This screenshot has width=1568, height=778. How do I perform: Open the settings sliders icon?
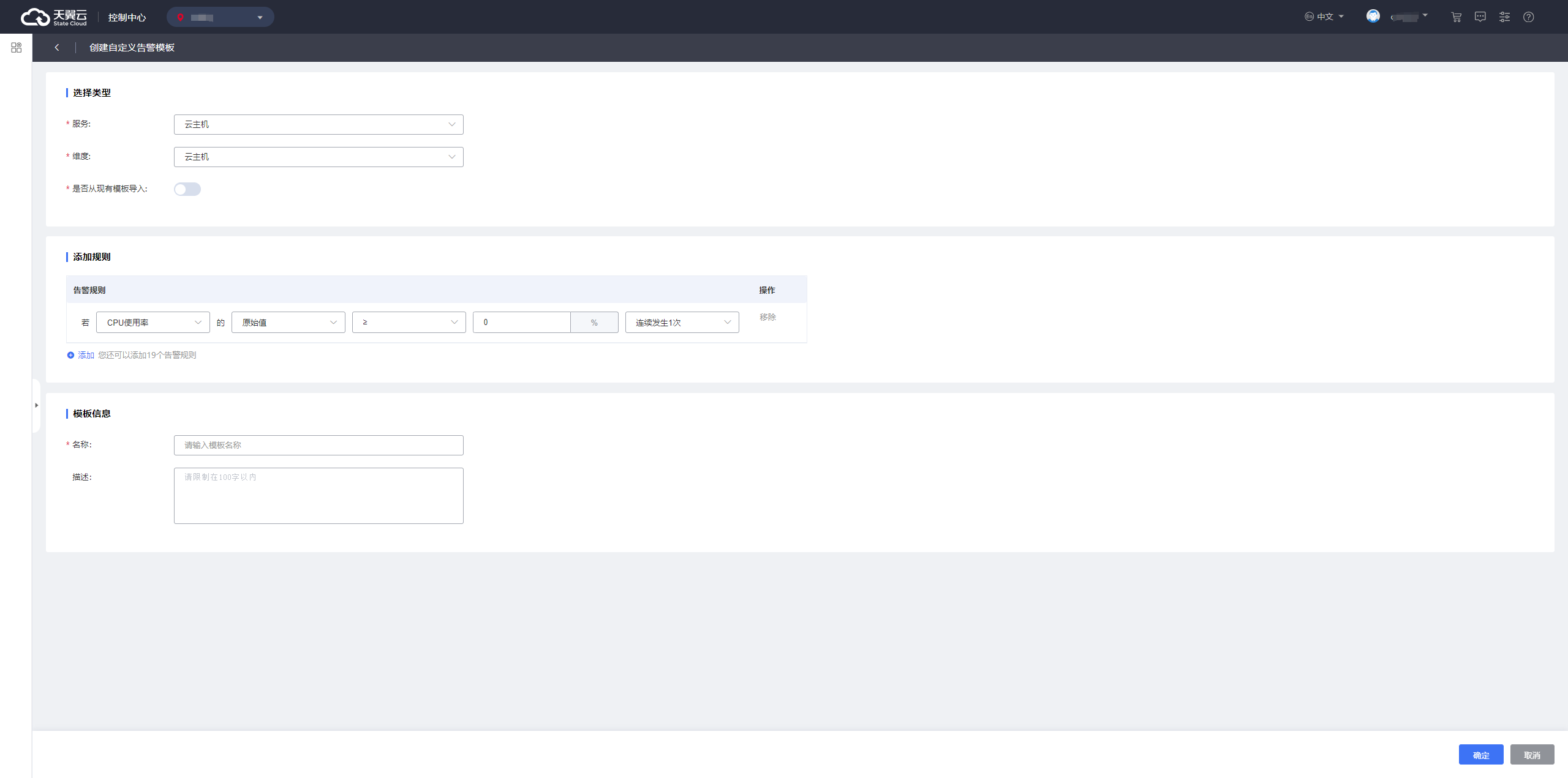pyautogui.click(x=1504, y=17)
